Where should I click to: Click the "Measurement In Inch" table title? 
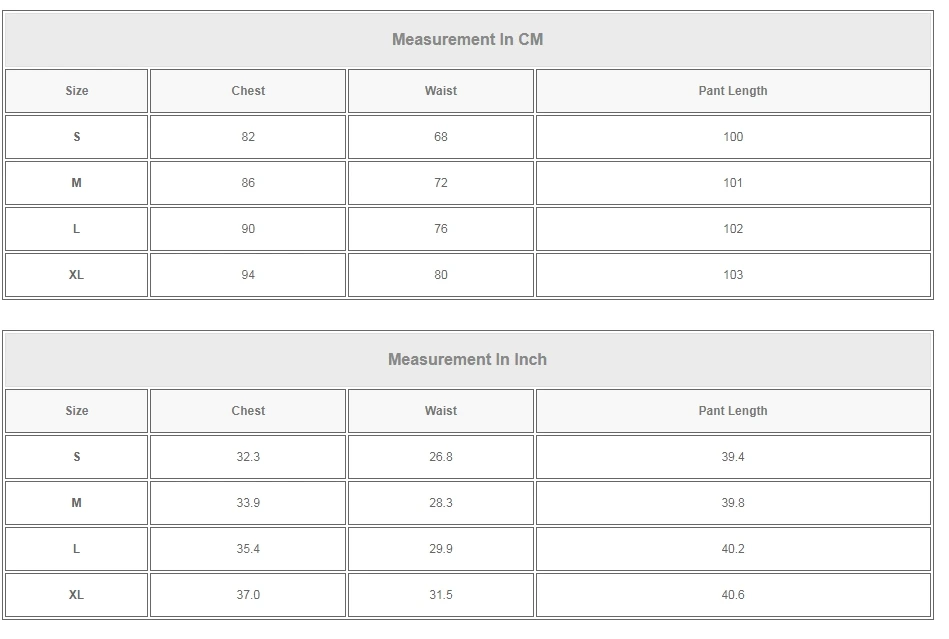467,360
